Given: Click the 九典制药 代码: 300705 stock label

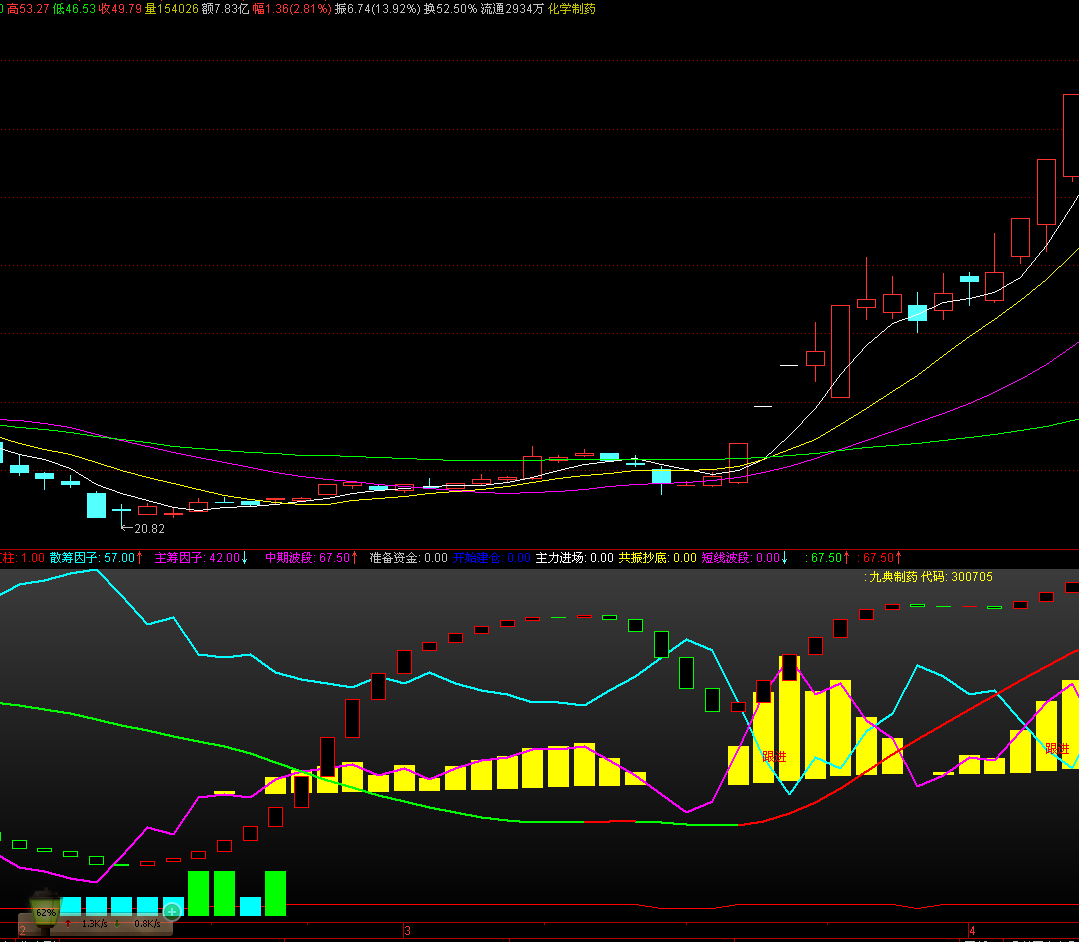Looking at the screenshot, I should point(931,577).
